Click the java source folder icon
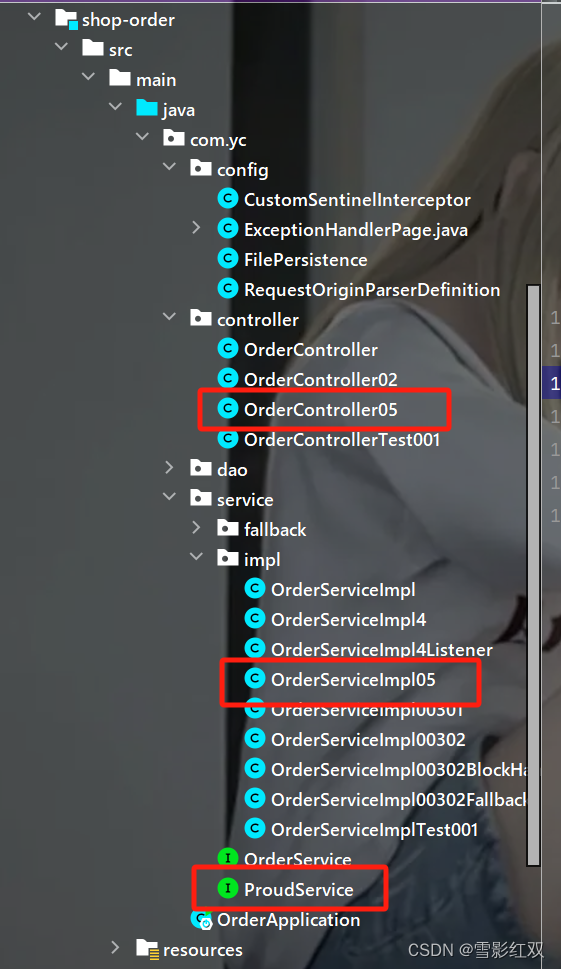This screenshot has height=969, width=561. tap(147, 109)
